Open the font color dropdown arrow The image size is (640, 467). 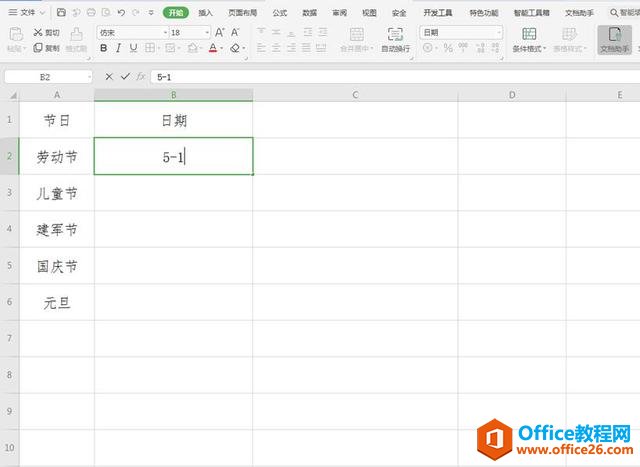point(222,49)
